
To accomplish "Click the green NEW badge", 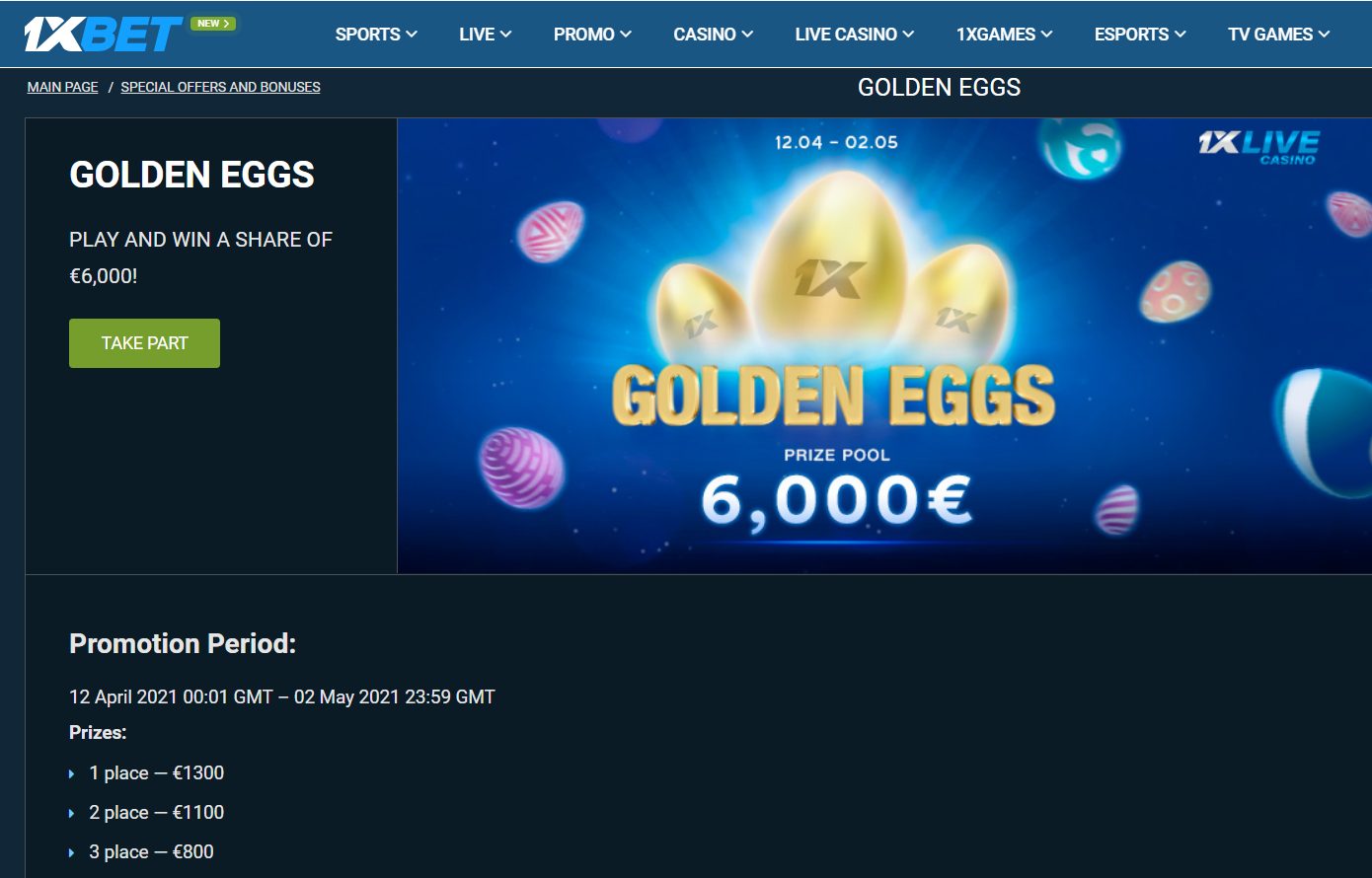I will tap(212, 23).
